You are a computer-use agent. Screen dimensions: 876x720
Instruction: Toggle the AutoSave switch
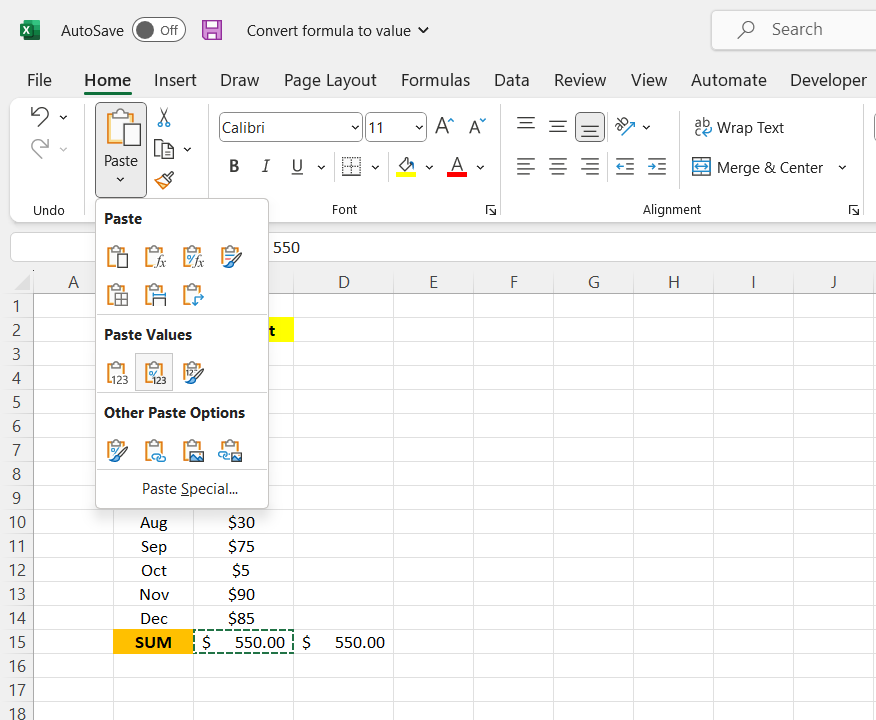(158, 30)
